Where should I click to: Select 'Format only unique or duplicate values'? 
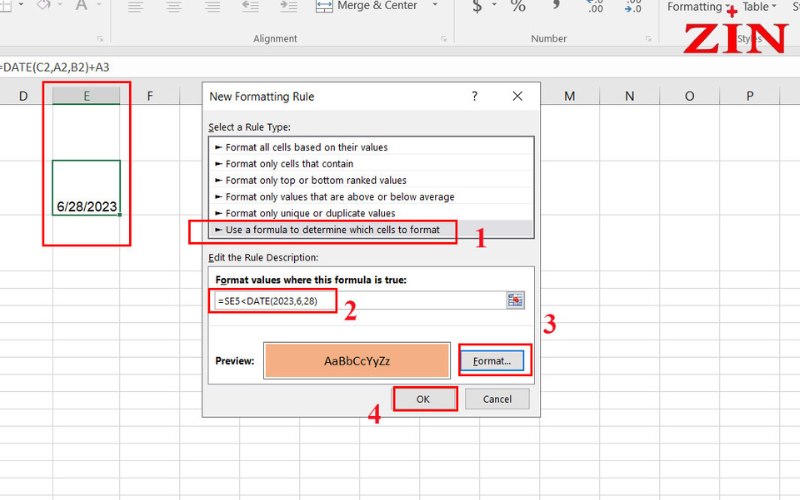click(x=370, y=213)
